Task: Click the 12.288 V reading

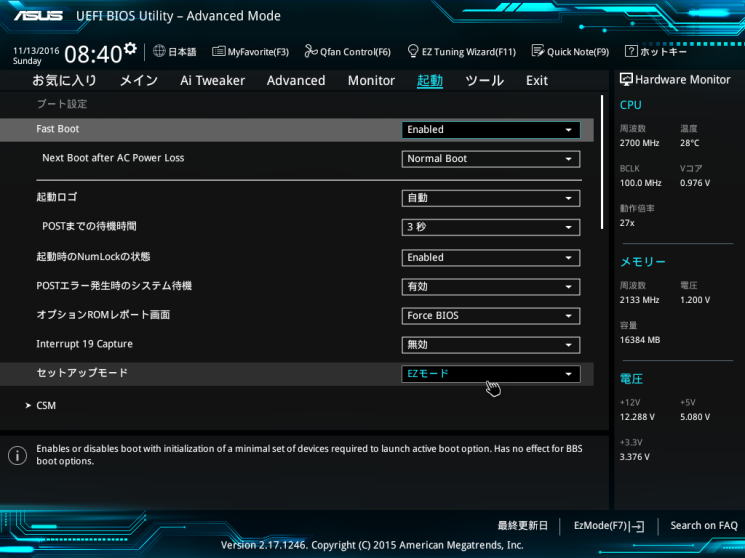Action: pos(637,417)
